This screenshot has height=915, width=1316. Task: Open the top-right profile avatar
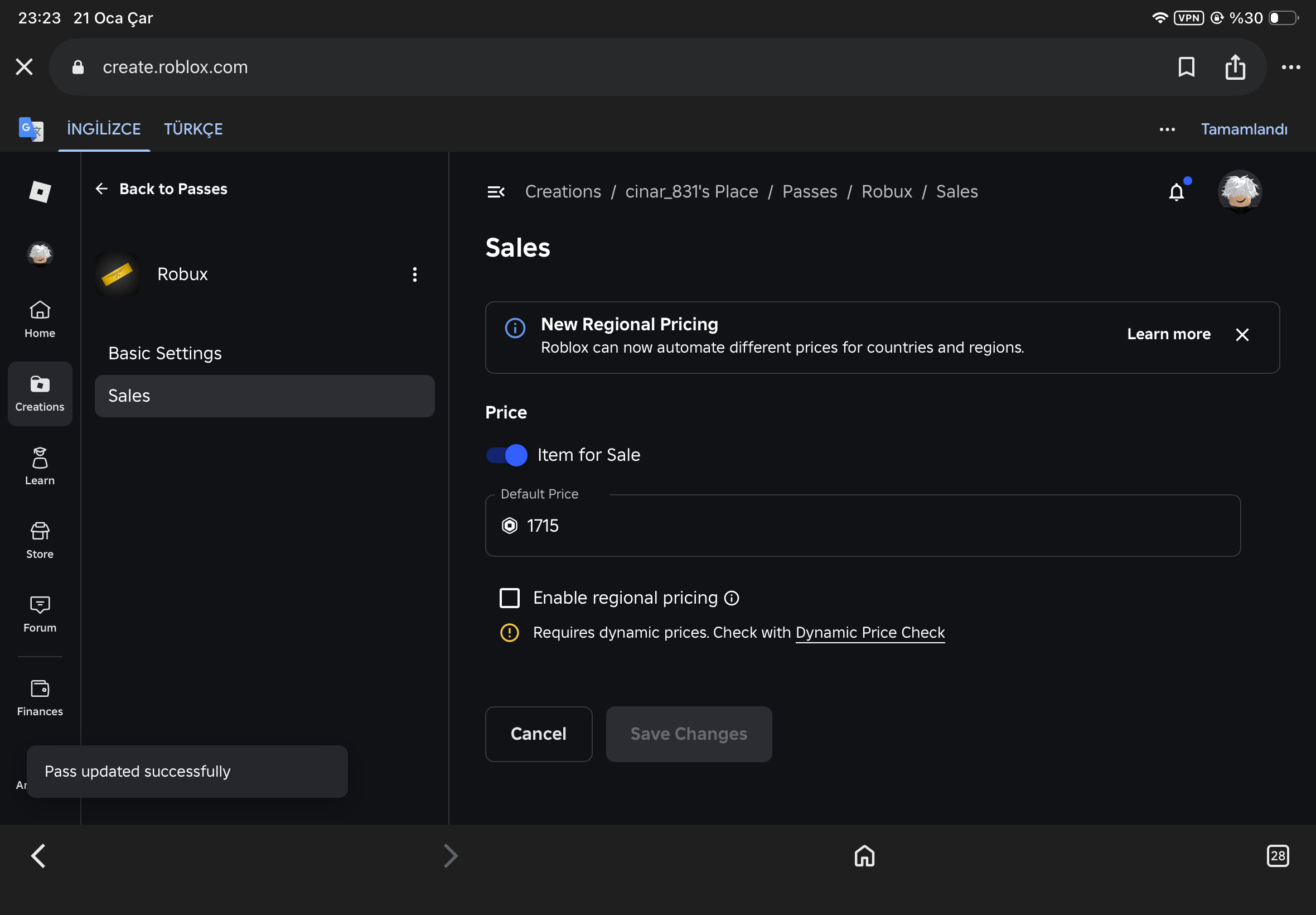point(1240,192)
